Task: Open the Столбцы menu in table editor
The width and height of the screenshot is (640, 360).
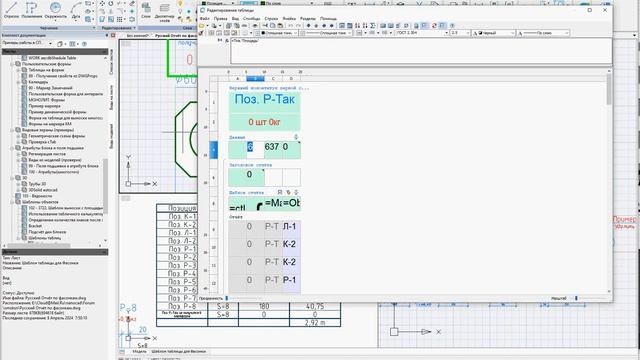Action: click(x=251, y=19)
